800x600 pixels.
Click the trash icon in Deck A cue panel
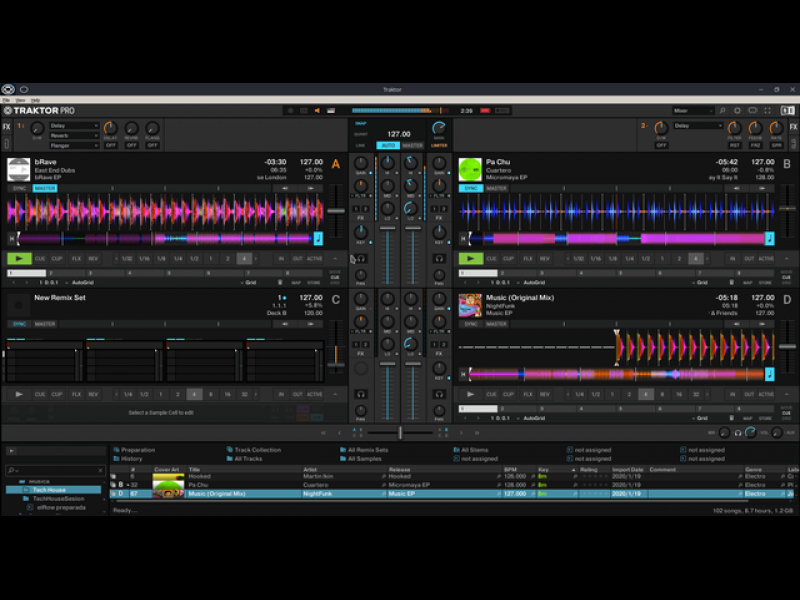[280, 282]
